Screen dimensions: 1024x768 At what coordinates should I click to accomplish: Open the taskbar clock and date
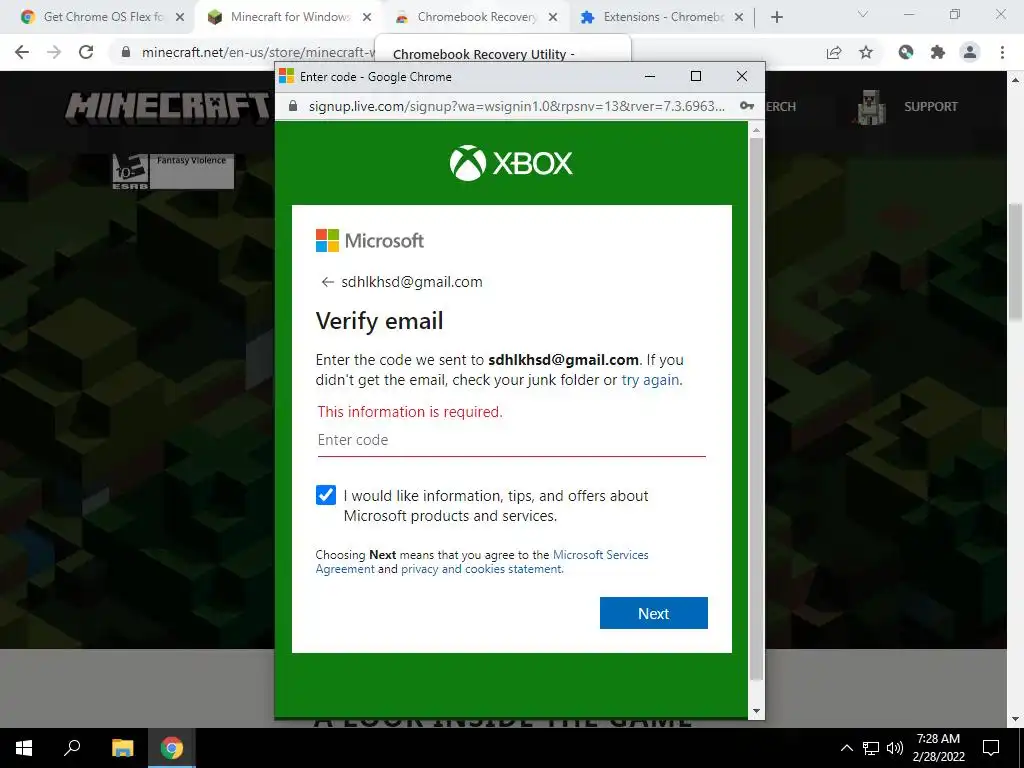[938, 748]
